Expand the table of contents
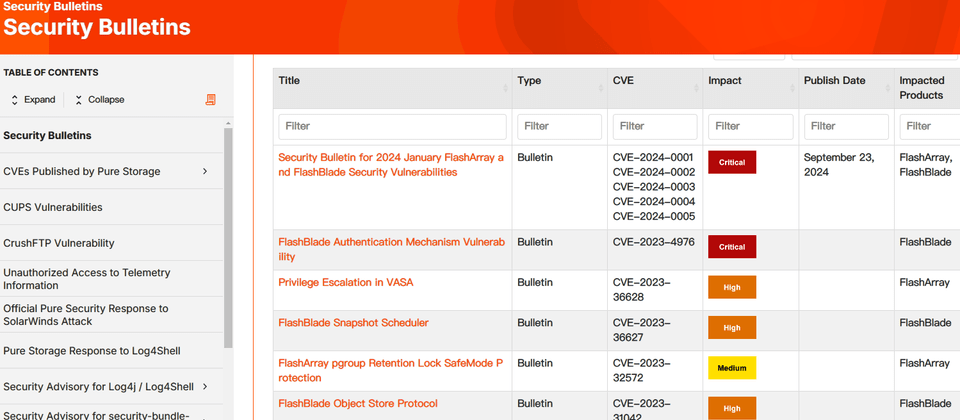 (33, 100)
